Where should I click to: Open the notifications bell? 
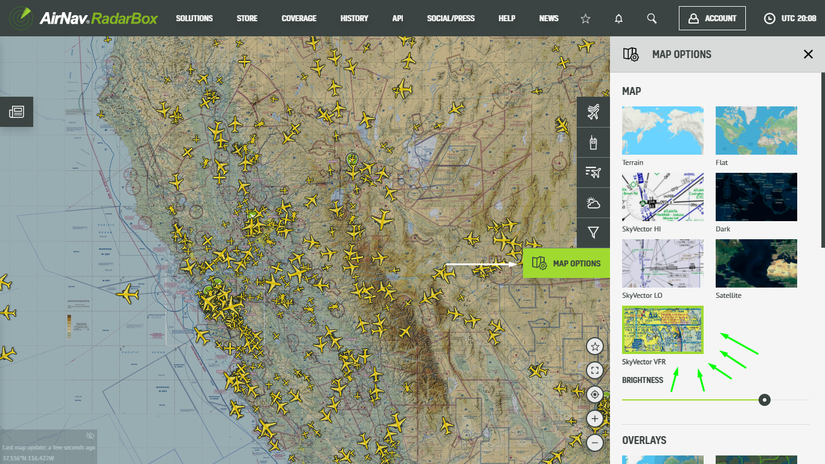[619, 18]
